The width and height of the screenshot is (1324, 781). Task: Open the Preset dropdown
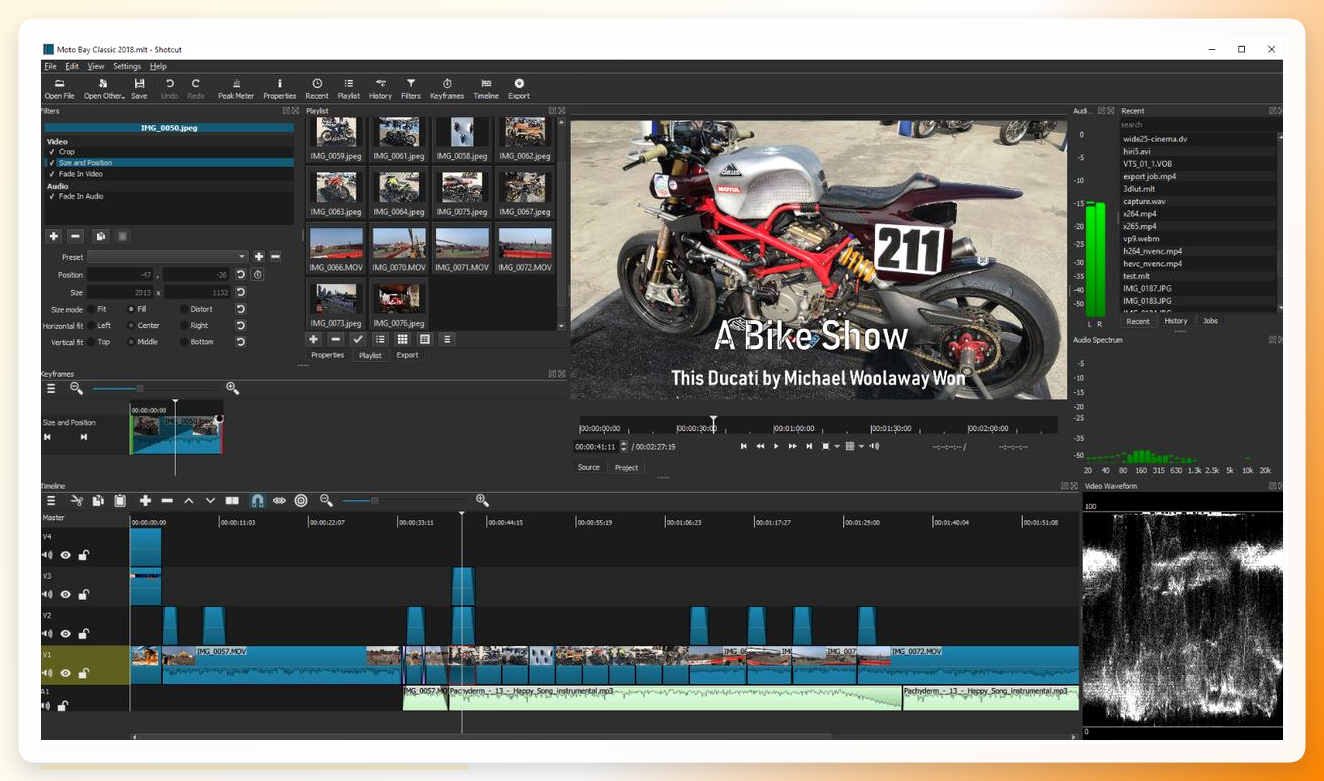[x=167, y=257]
